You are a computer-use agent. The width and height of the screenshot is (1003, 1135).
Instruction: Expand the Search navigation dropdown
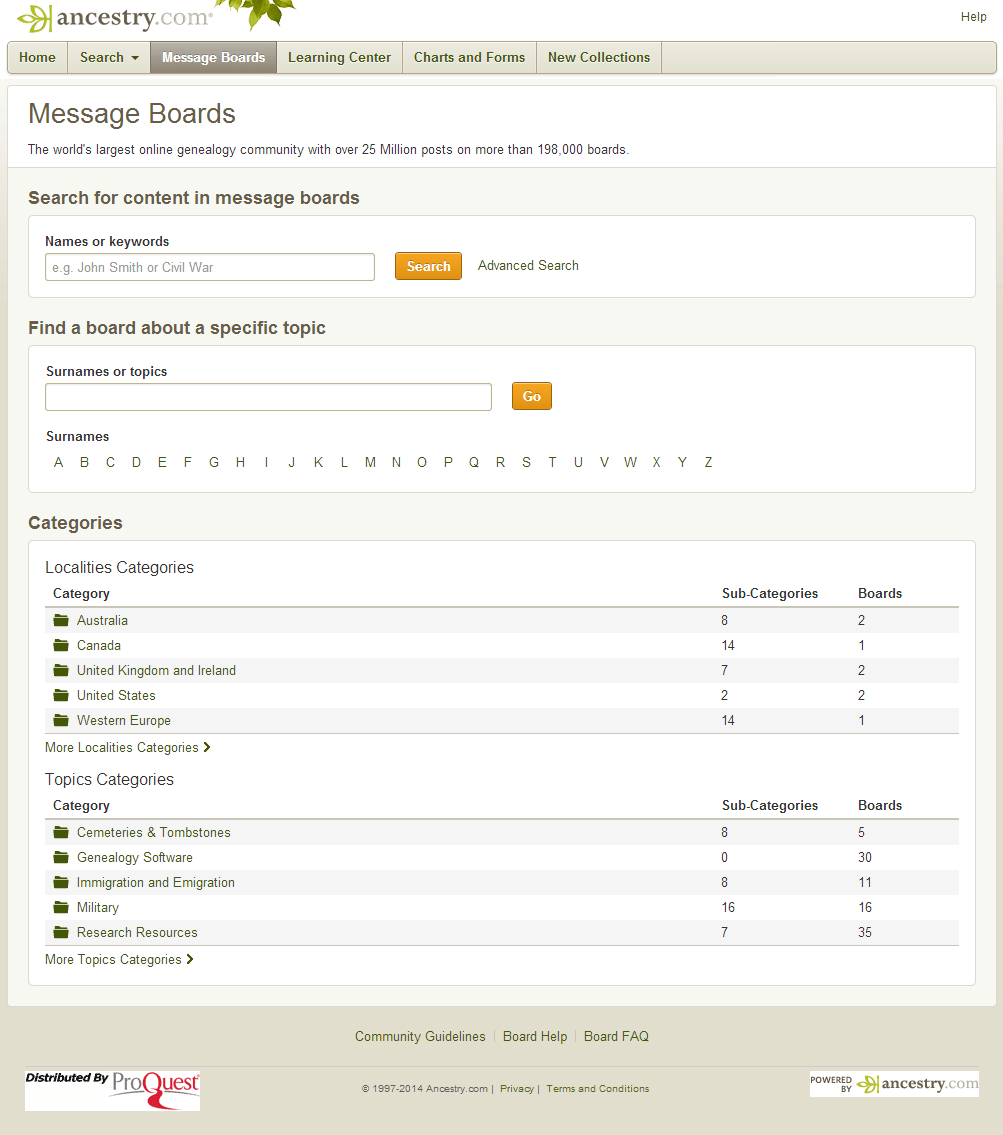tap(108, 57)
